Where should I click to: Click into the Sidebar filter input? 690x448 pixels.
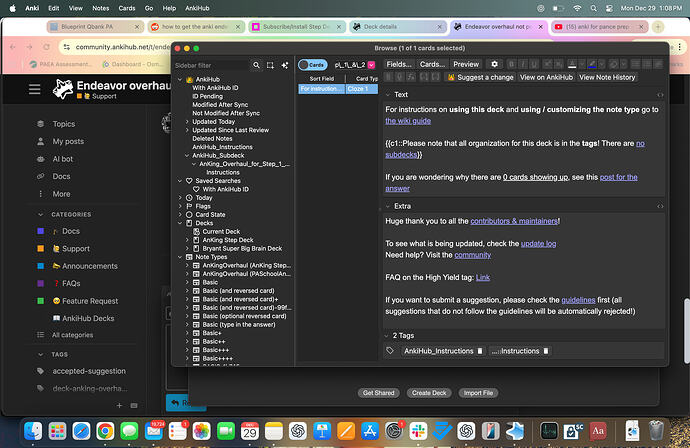(211, 65)
